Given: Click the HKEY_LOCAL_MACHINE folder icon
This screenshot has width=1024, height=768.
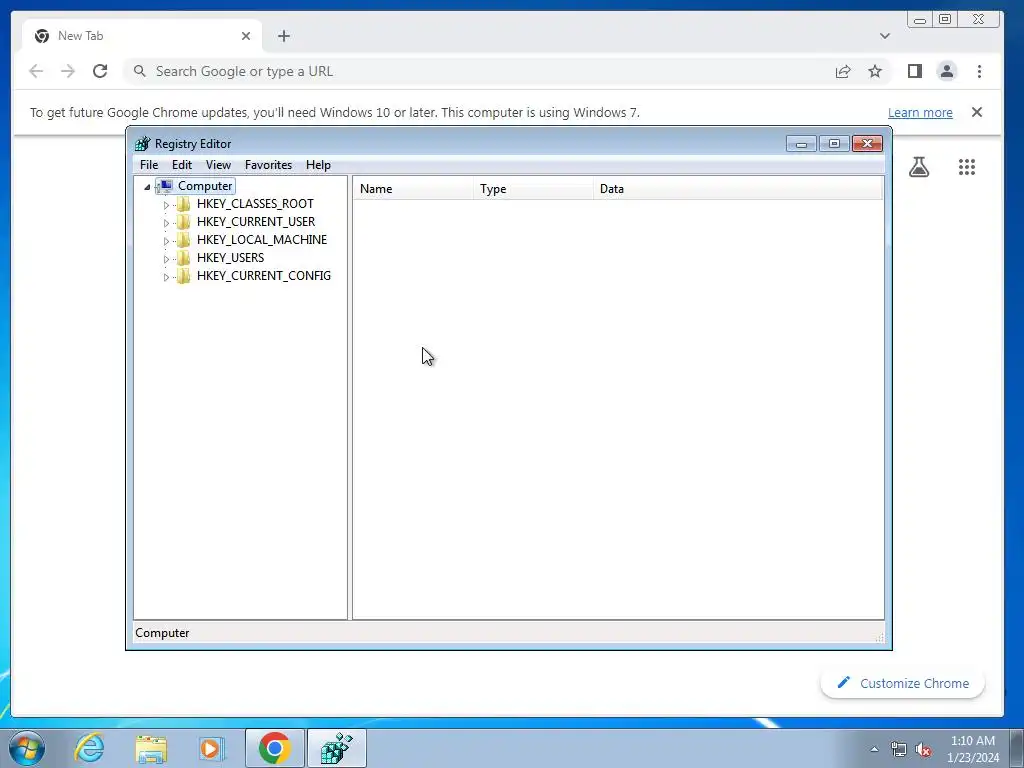Looking at the screenshot, I should tap(184, 240).
